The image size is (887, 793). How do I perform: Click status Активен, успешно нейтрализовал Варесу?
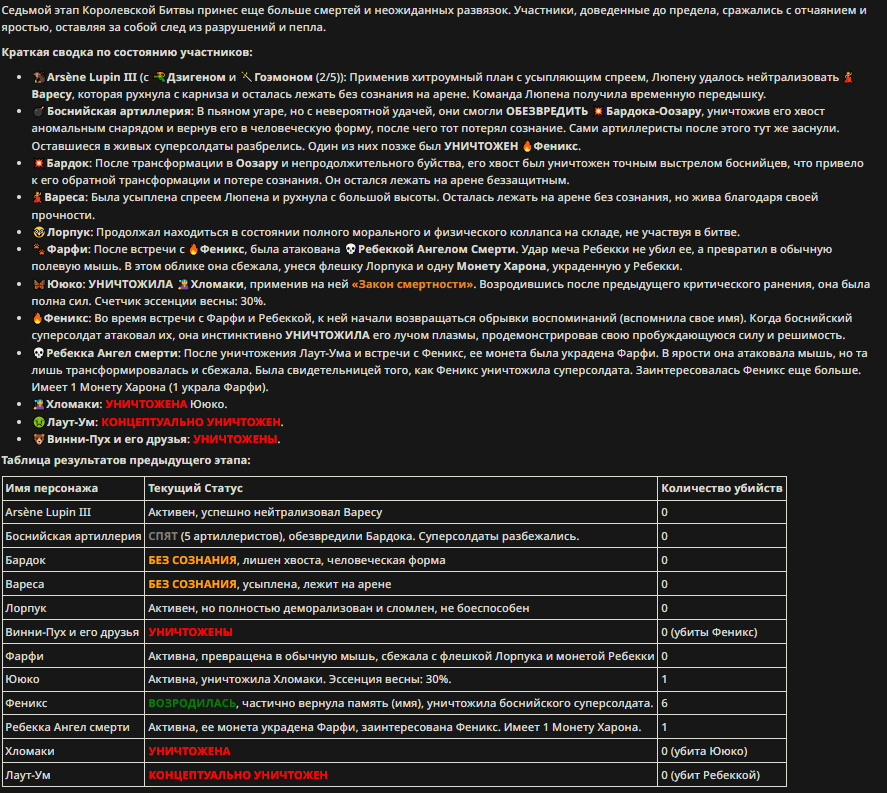401,512
